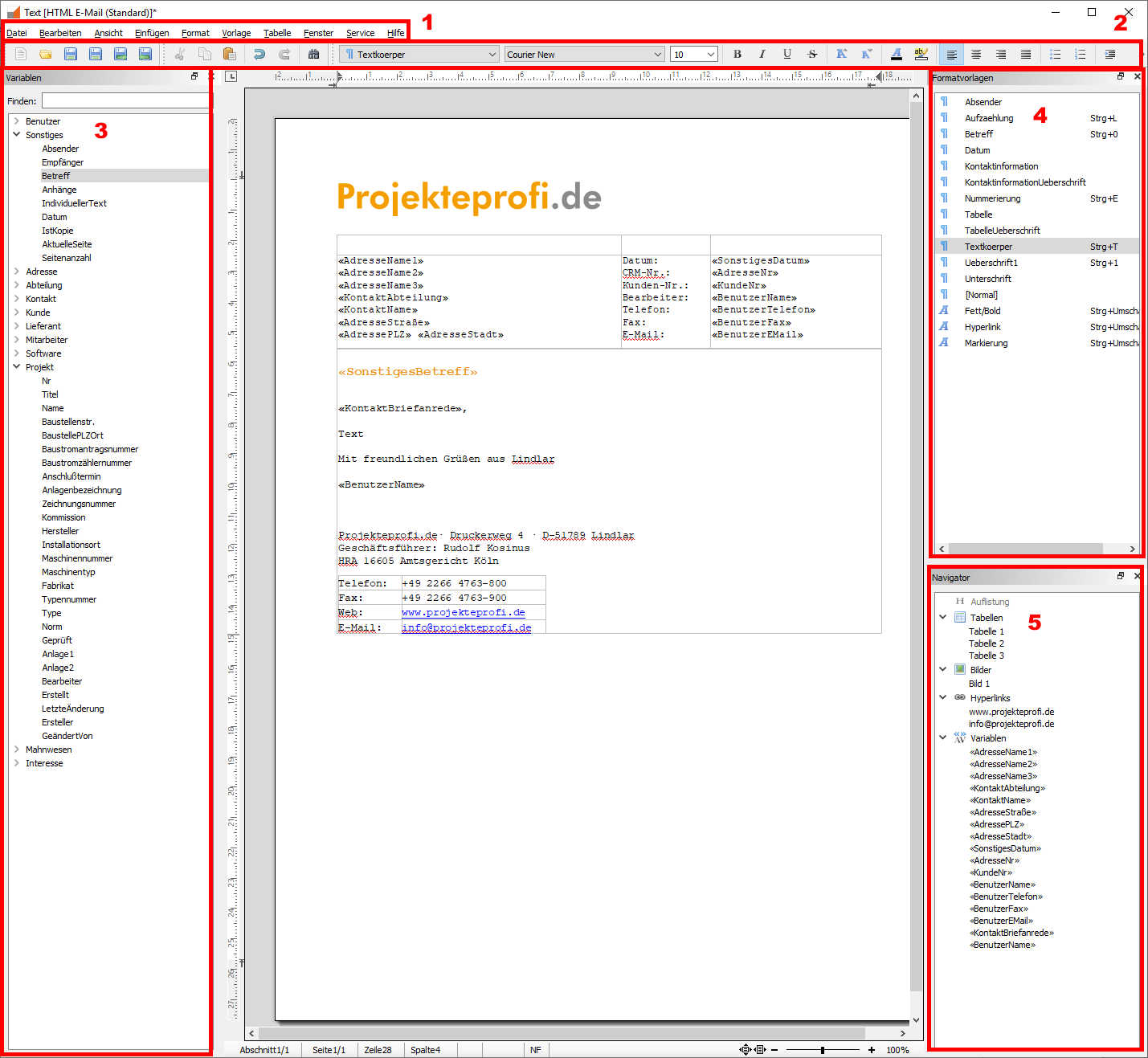This screenshot has width=1148, height=1058.
Task: Select the Hyperlink style in Formatvorlagen
Action: point(983,327)
